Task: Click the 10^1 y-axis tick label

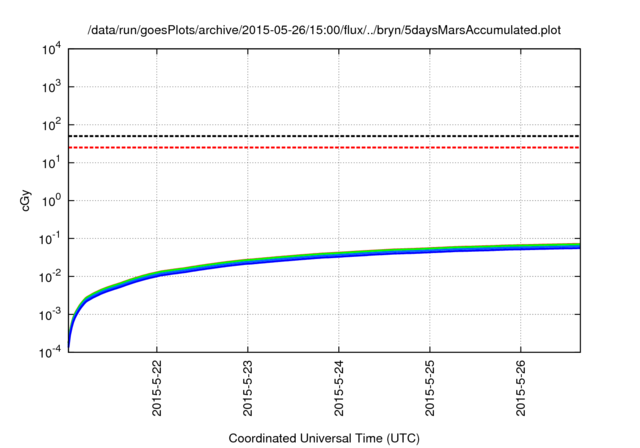Action: pos(51,163)
